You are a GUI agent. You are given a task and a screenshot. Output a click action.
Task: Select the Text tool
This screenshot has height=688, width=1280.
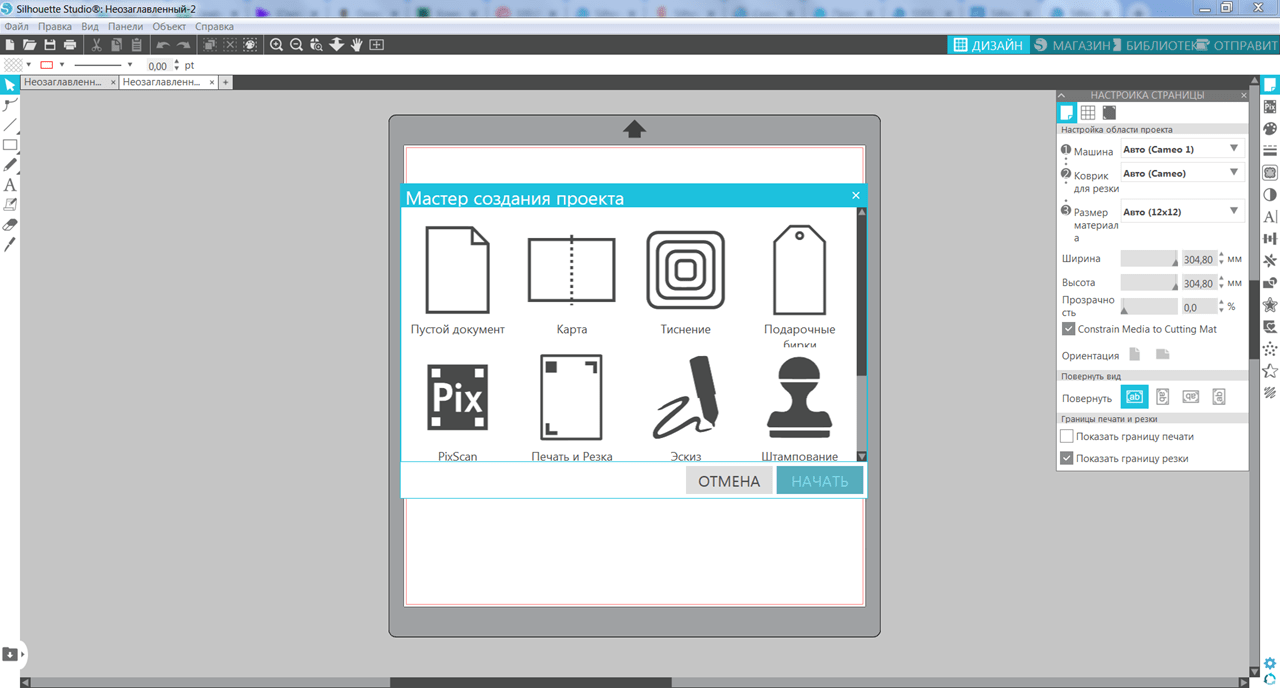point(11,185)
